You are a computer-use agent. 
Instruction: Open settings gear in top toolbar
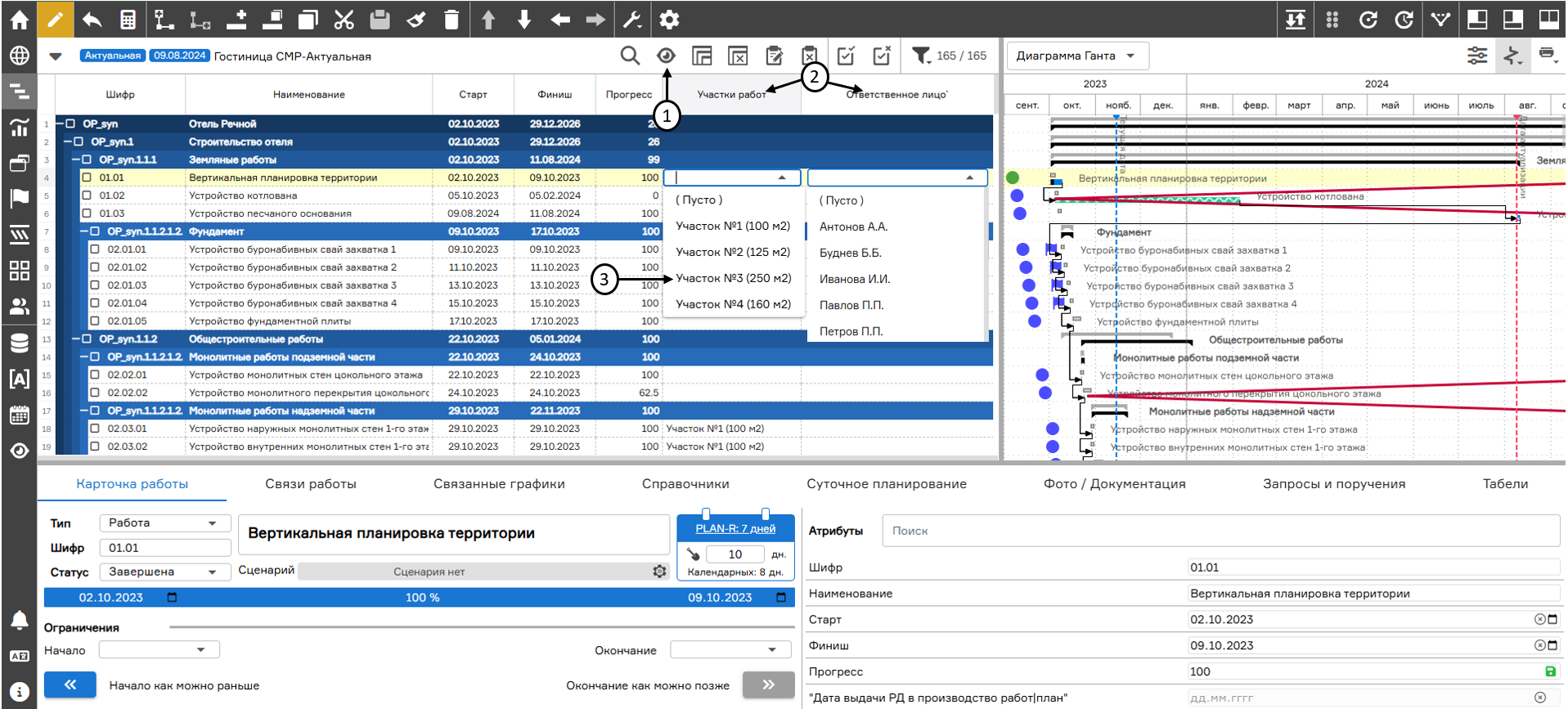669,20
